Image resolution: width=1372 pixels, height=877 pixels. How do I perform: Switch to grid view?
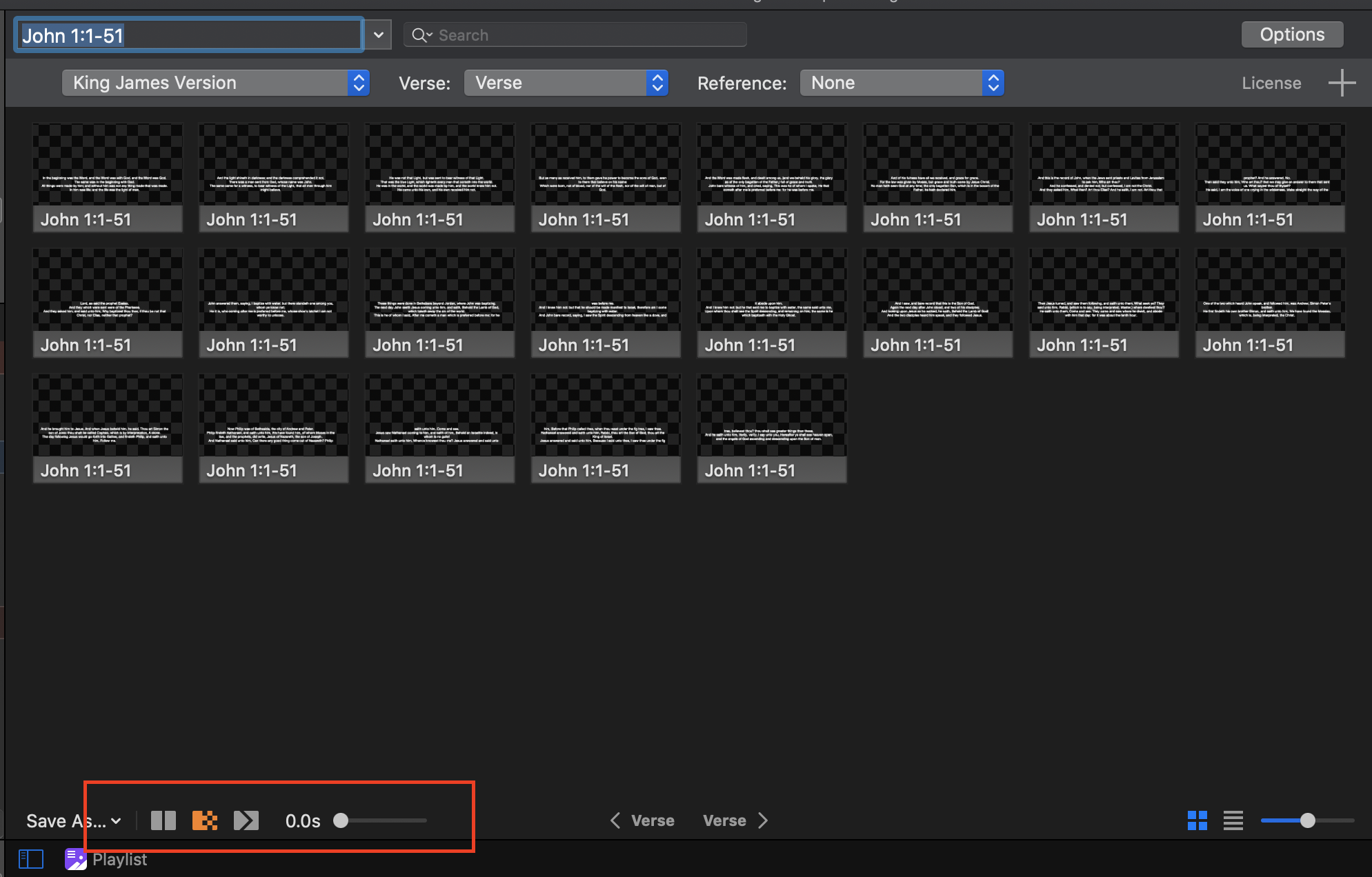click(x=1197, y=820)
